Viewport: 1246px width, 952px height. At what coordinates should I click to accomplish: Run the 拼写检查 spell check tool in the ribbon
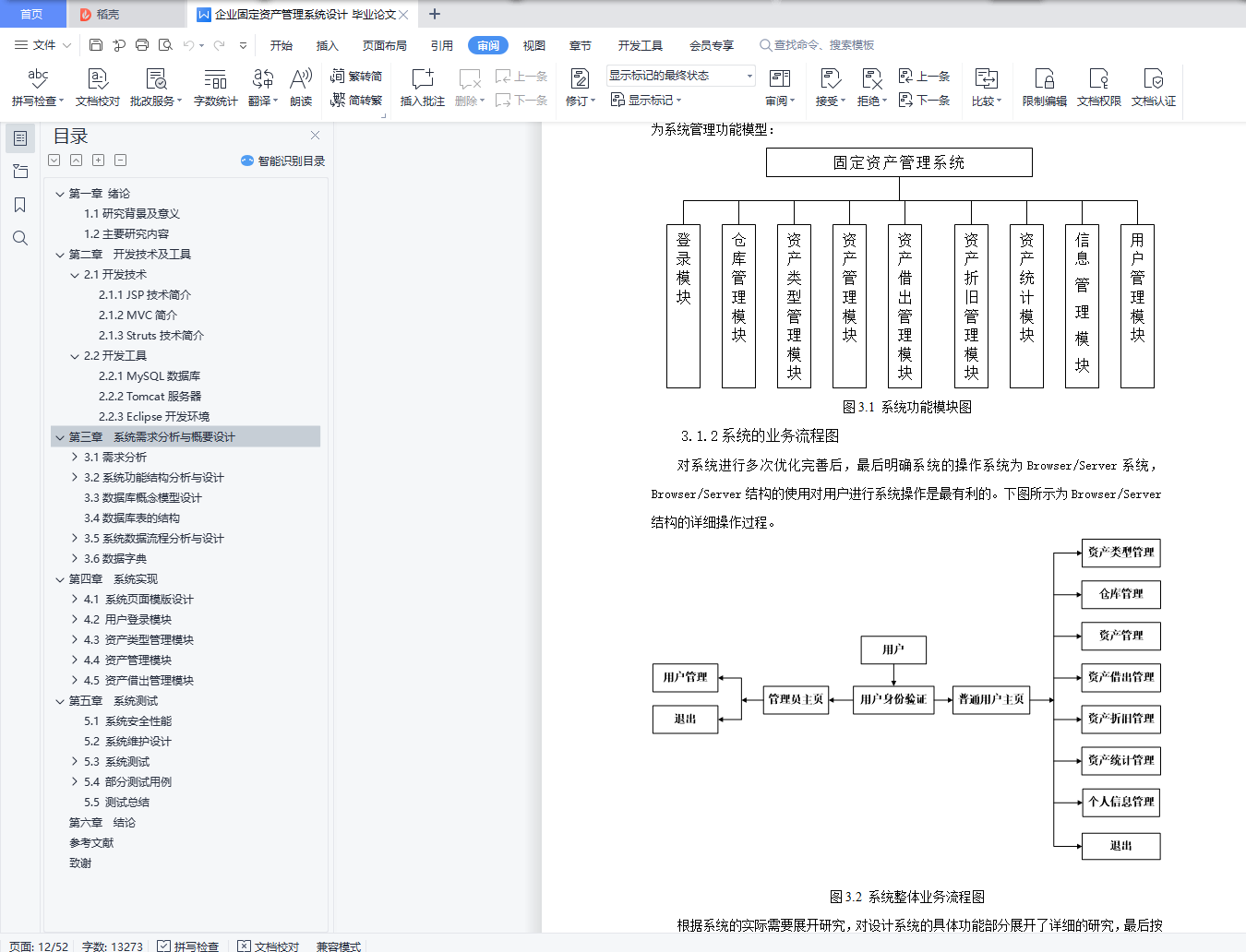click(x=37, y=87)
